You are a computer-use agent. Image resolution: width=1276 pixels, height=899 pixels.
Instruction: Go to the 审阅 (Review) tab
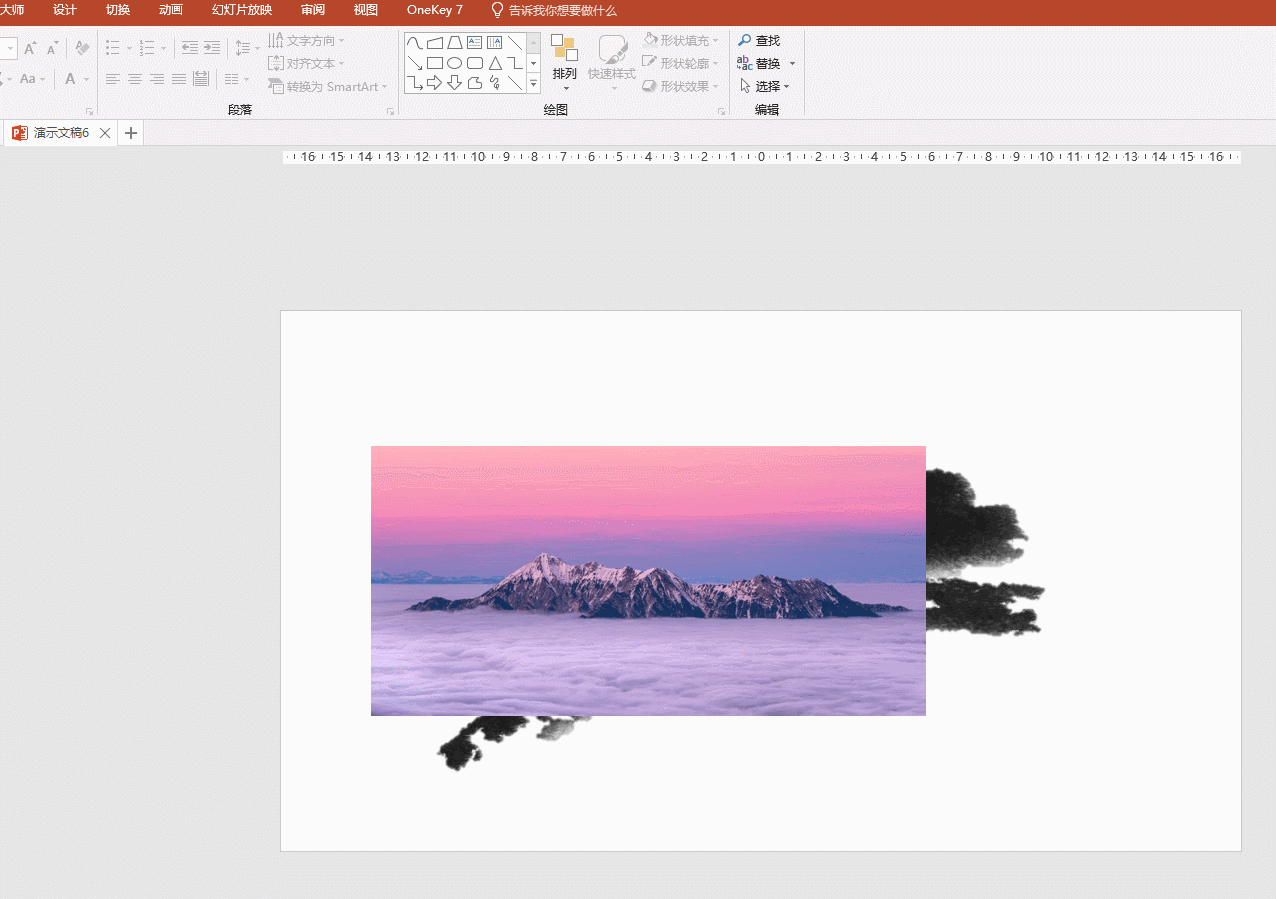tap(313, 10)
